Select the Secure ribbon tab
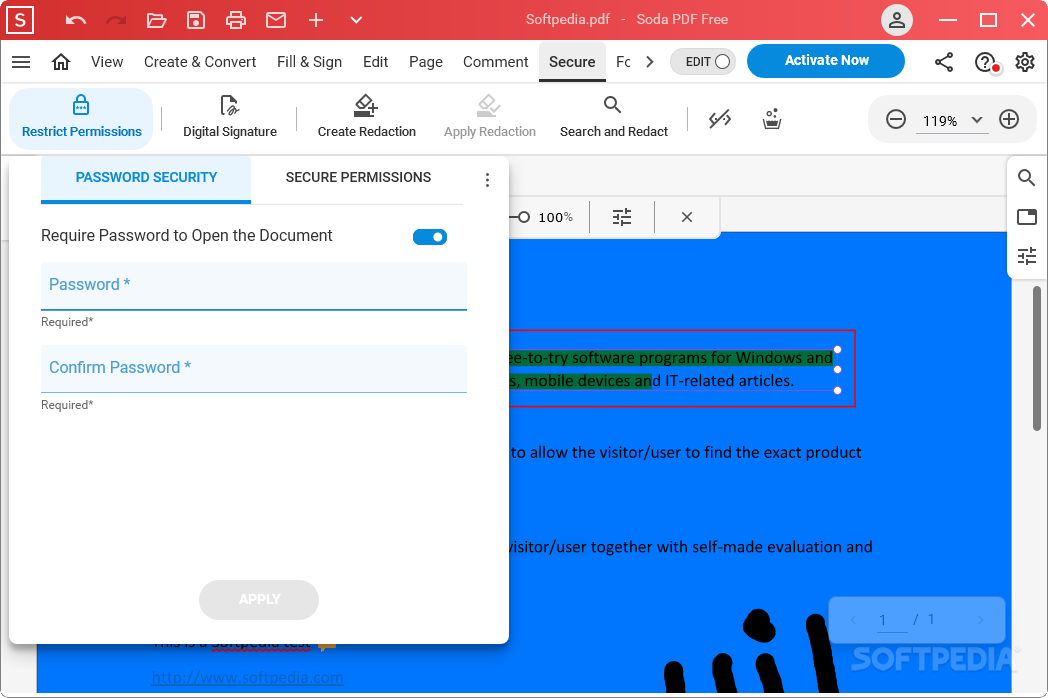Image resolution: width=1048 pixels, height=698 pixels. (x=572, y=62)
